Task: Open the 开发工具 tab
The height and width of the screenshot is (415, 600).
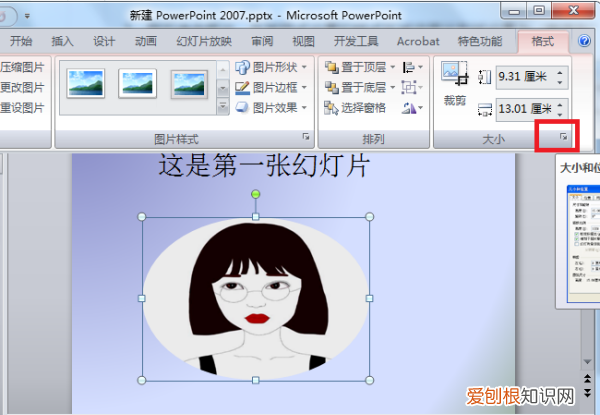Action: [x=356, y=41]
